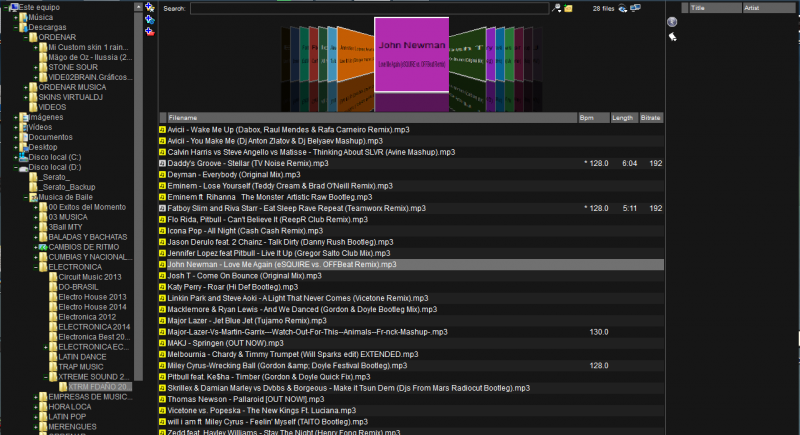Click the CAMBIOS DE RITMO green folder icon
Viewport: 800px width, 435px height.
(x=43, y=247)
